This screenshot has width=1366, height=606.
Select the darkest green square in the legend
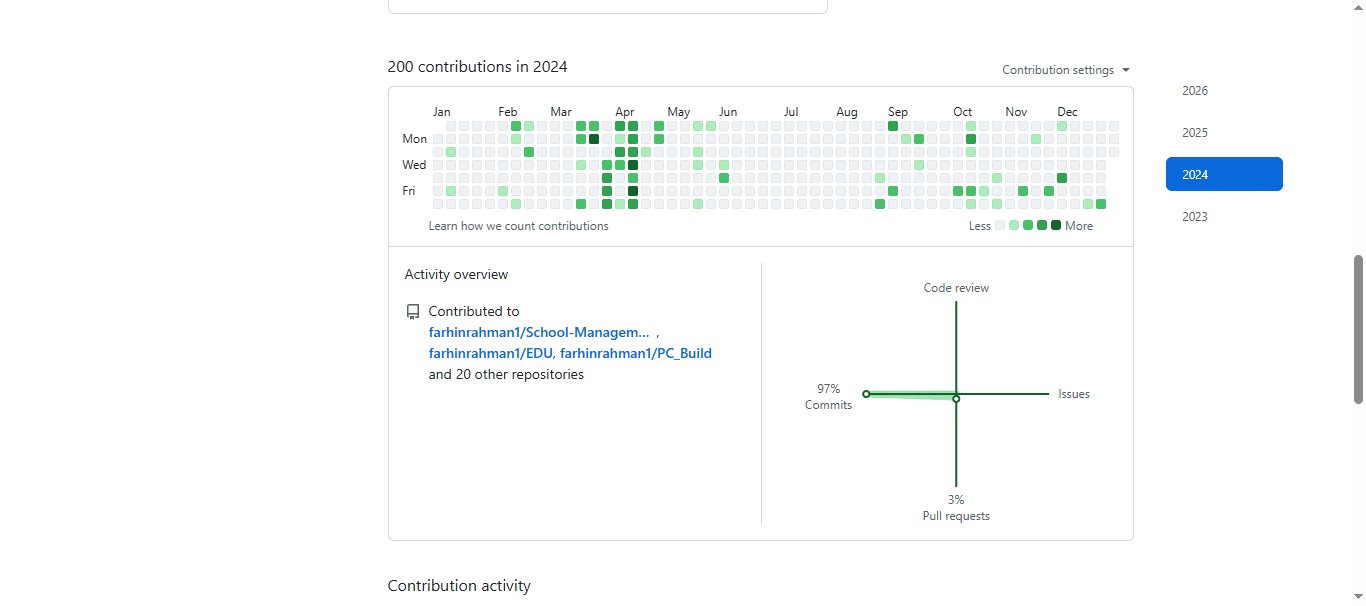1055,225
